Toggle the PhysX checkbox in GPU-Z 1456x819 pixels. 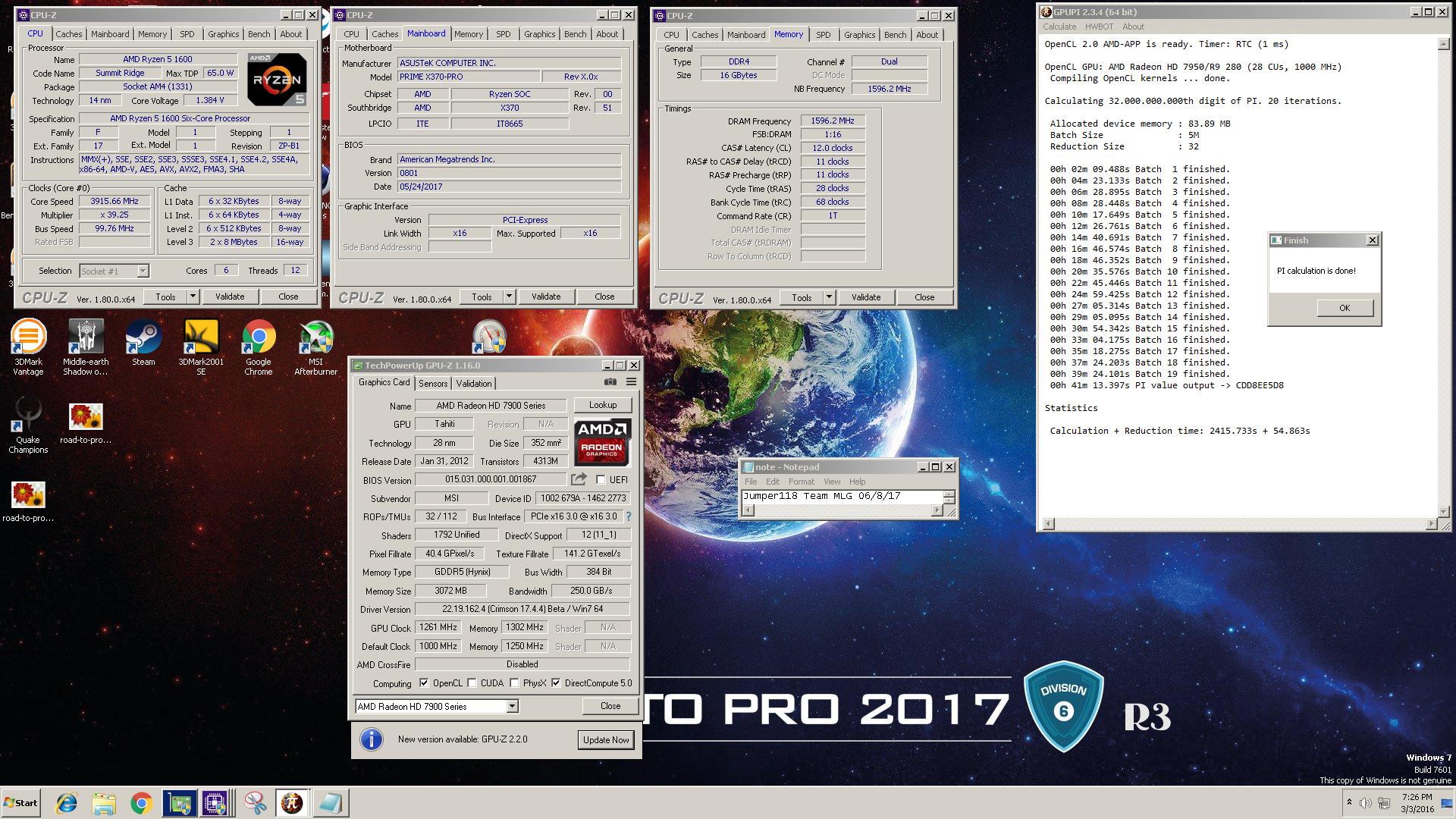coord(514,682)
